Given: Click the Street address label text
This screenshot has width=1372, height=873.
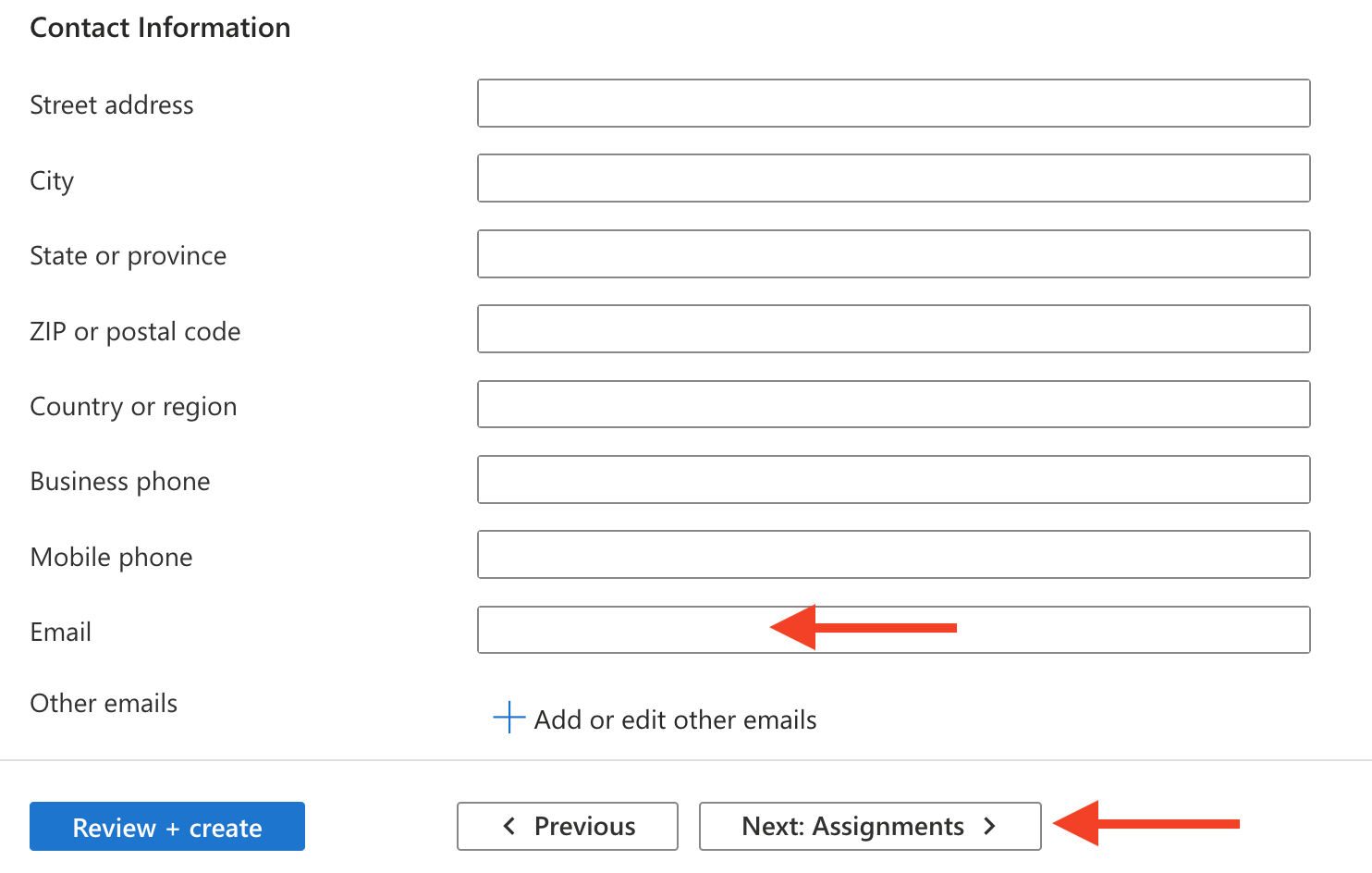Looking at the screenshot, I should point(112,105).
